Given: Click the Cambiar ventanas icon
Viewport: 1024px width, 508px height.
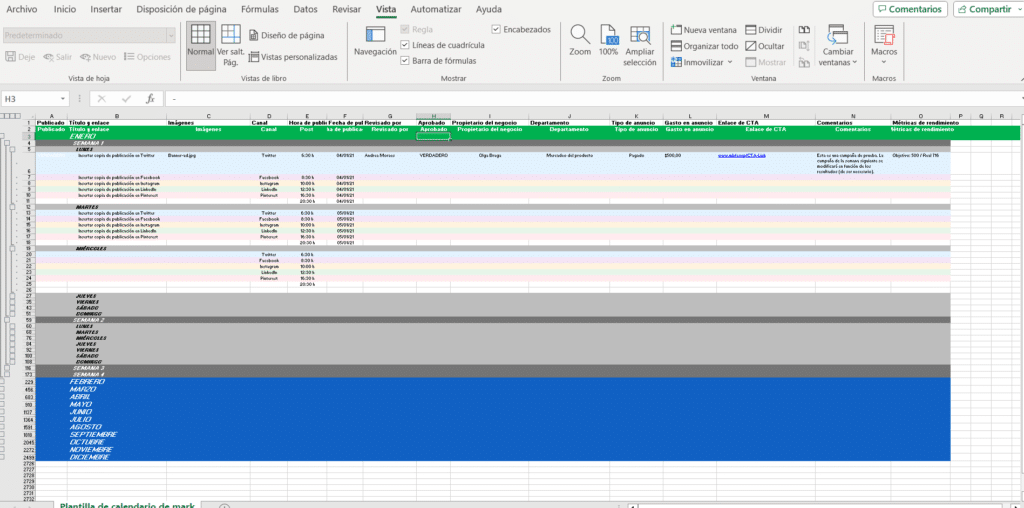Looking at the screenshot, I should (x=837, y=34).
